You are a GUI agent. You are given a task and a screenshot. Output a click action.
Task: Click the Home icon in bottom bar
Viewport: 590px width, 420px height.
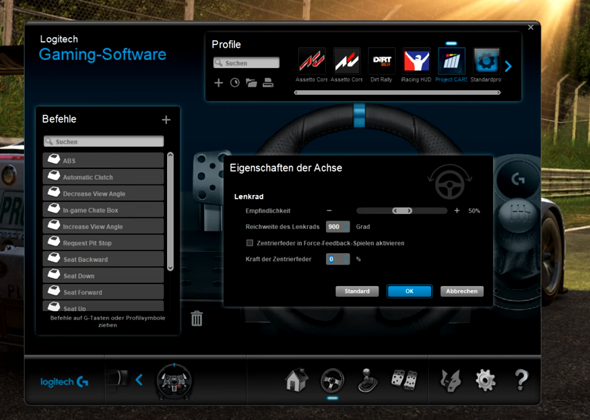297,380
